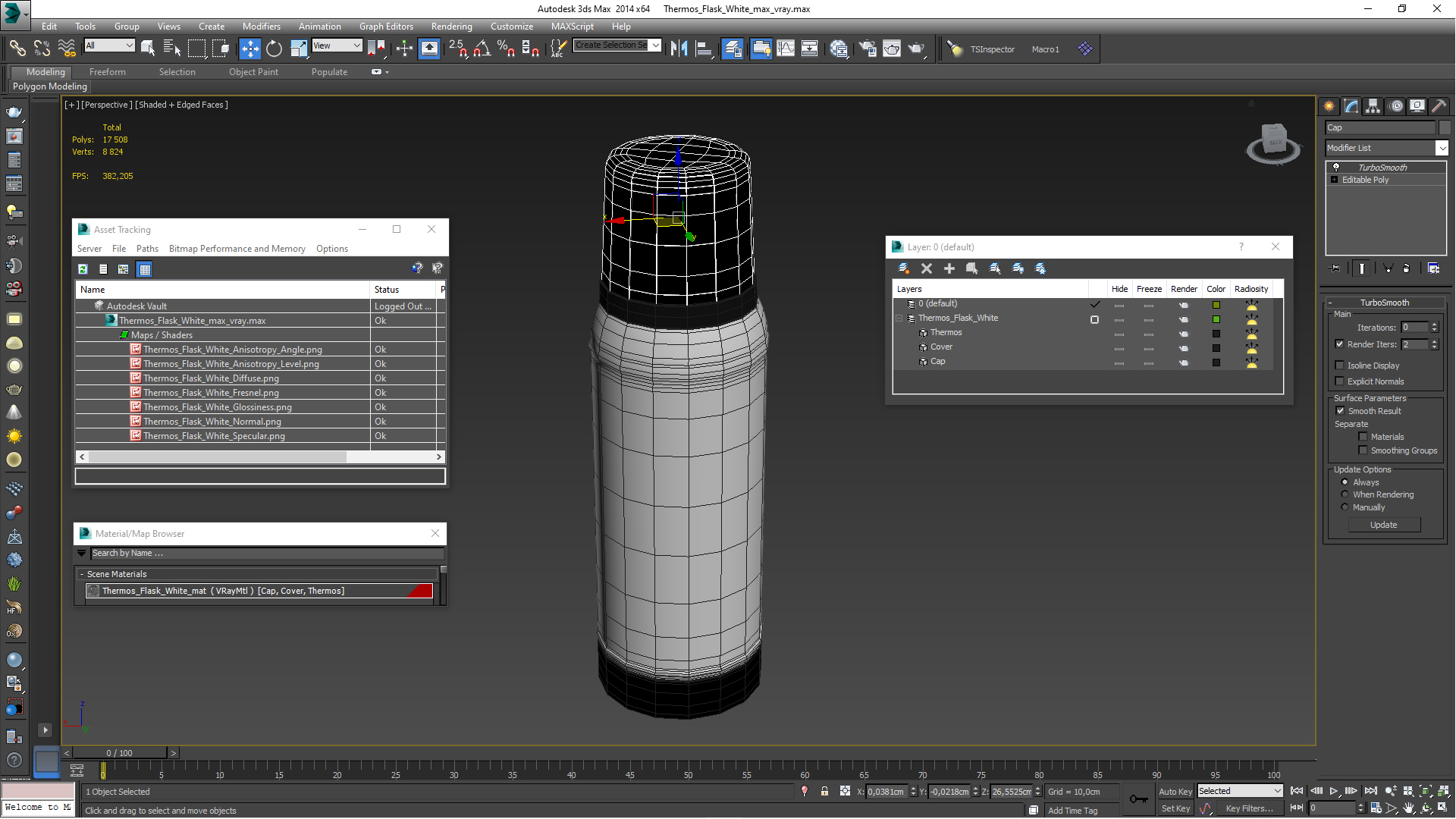Activate the Select and Move tool
This screenshot has width=1456, height=819.
[x=249, y=49]
